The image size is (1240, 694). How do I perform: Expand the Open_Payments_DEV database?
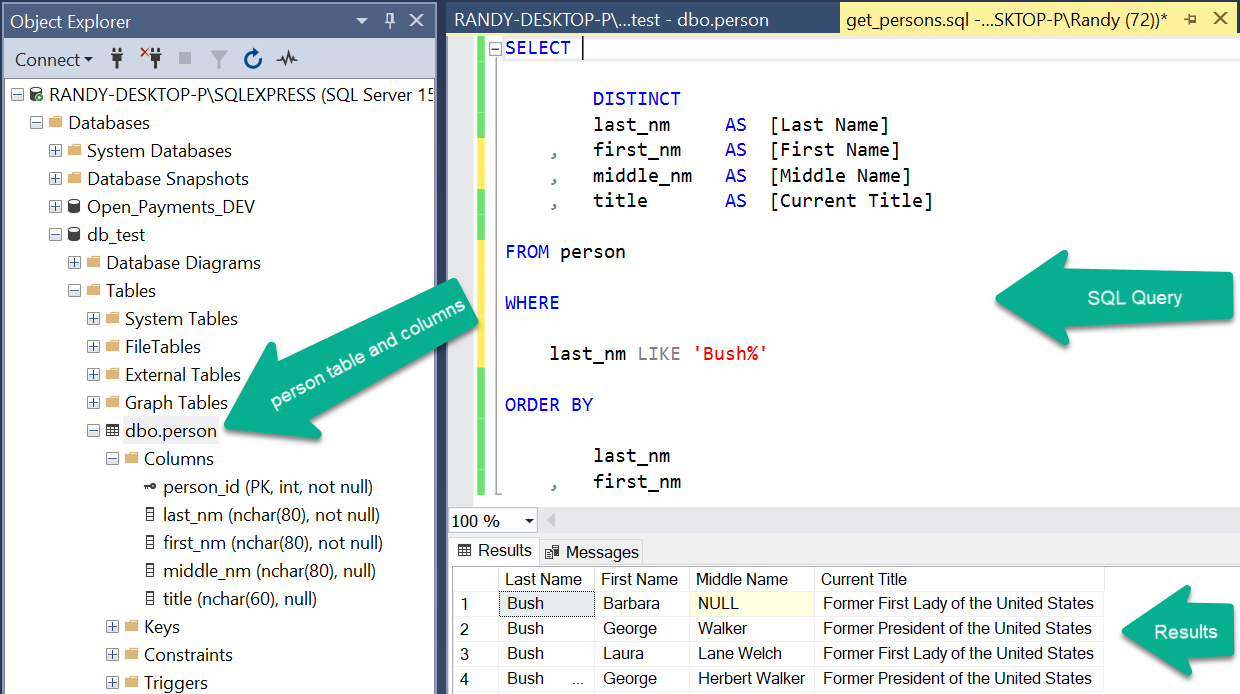(56, 207)
